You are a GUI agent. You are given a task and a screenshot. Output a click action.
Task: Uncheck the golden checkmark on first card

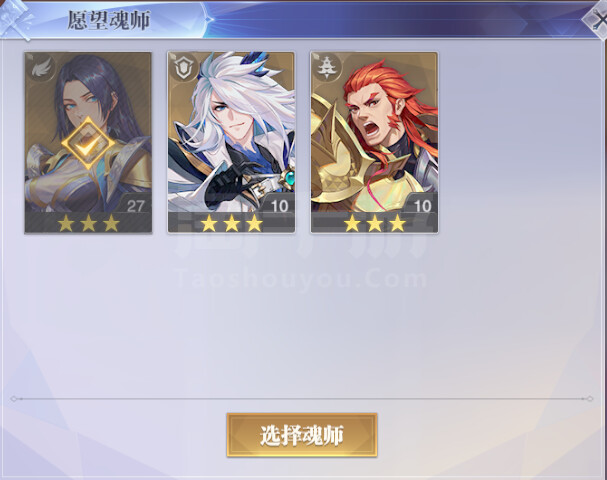pos(88,143)
